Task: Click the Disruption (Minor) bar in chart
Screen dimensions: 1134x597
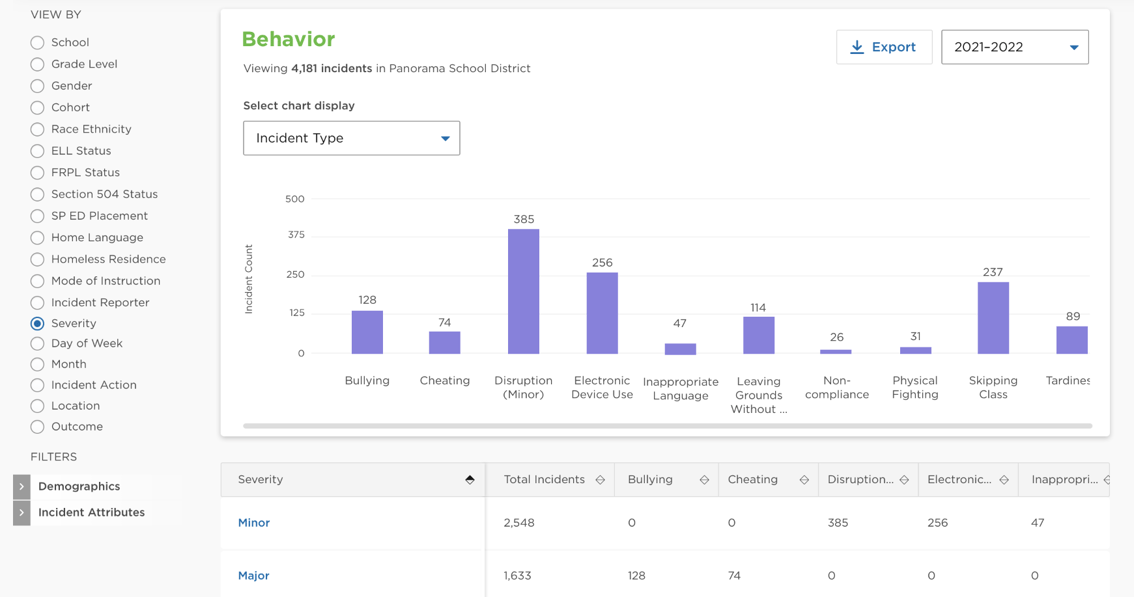Action: coord(523,291)
